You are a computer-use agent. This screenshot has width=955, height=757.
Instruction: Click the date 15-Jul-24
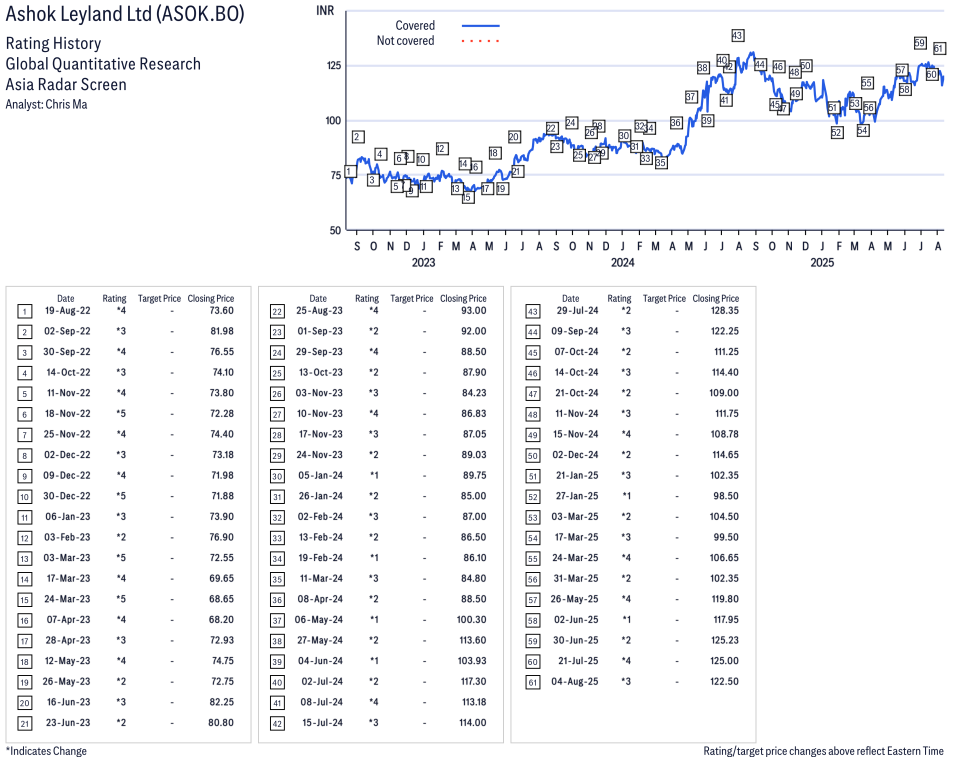point(322,722)
